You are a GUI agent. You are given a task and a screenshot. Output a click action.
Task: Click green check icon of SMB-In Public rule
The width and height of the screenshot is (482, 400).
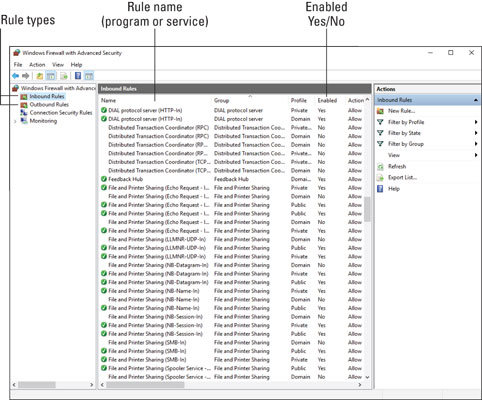[x=104, y=351]
